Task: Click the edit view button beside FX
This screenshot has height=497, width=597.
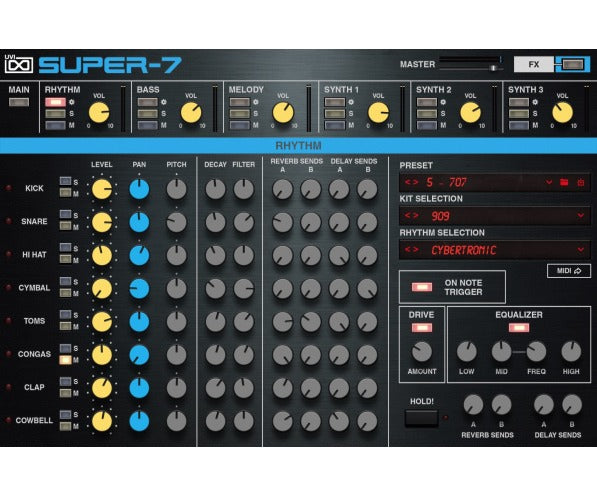Action: click(x=573, y=64)
